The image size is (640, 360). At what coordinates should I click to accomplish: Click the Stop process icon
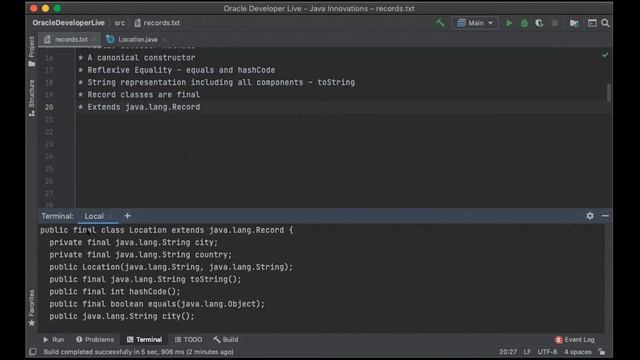pyautogui.click(x=555, y=23)
